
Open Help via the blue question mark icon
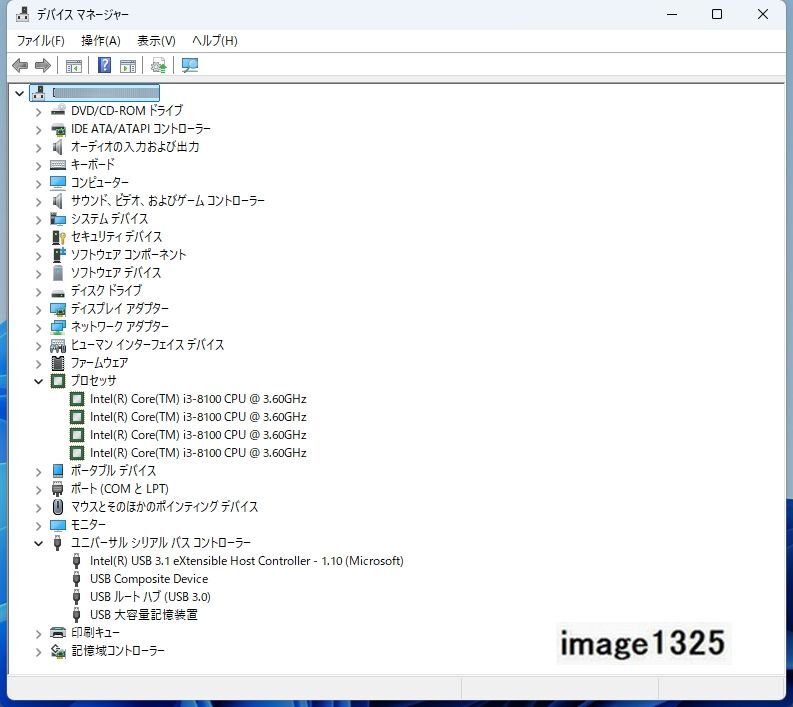click(x=104, y=65)
